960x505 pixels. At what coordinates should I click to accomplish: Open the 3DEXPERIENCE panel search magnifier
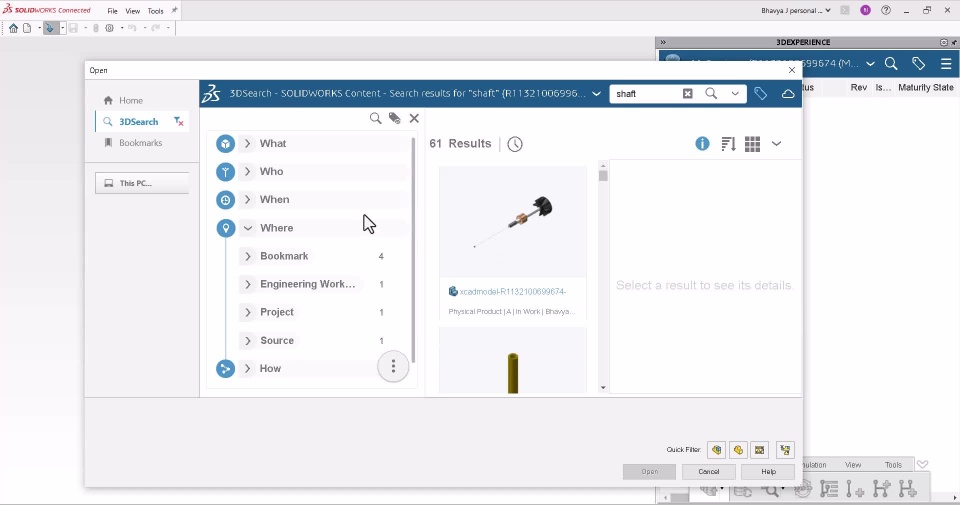tap(891, 64)
